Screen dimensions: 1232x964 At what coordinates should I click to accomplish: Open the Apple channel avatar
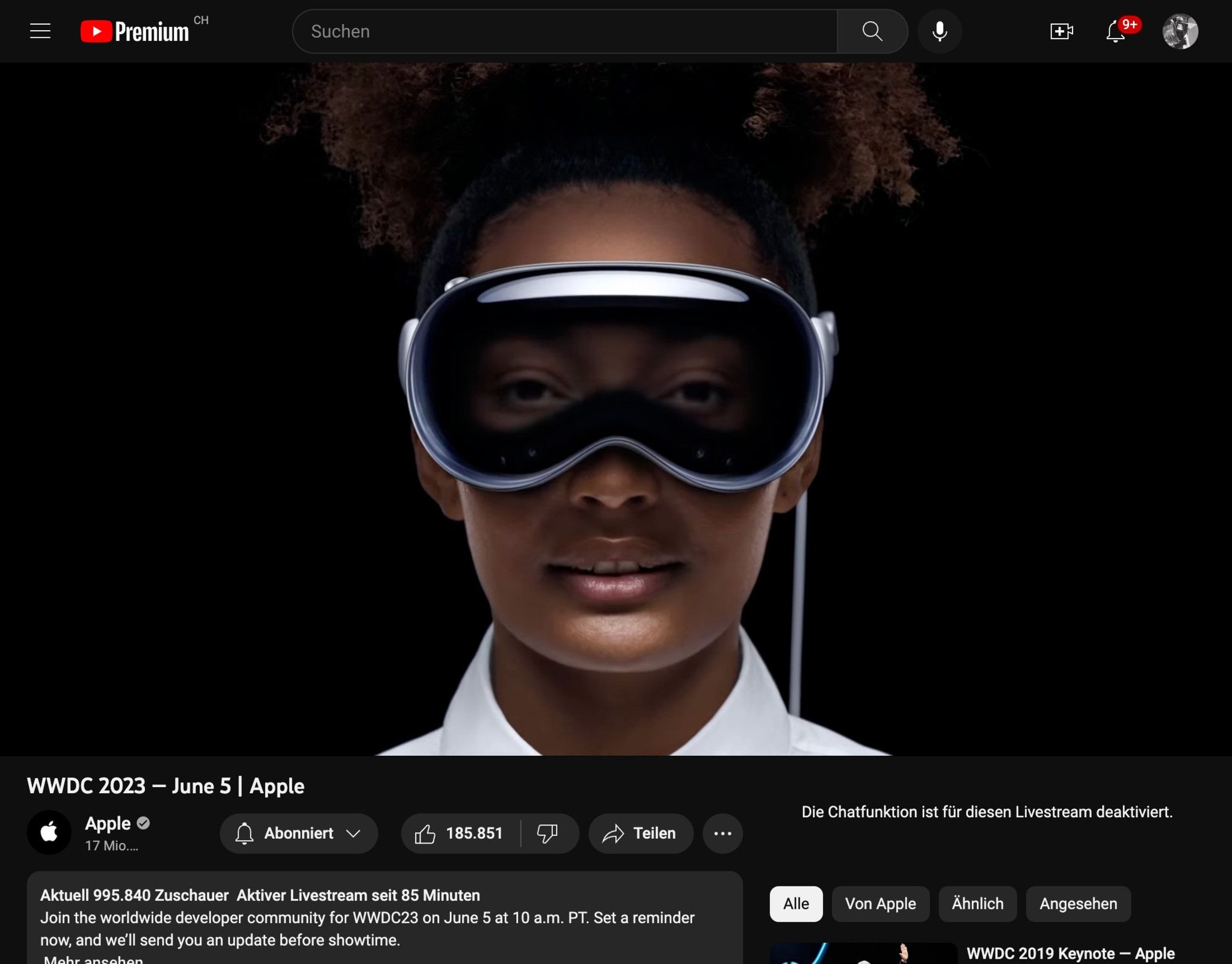(x=49, y=832)
